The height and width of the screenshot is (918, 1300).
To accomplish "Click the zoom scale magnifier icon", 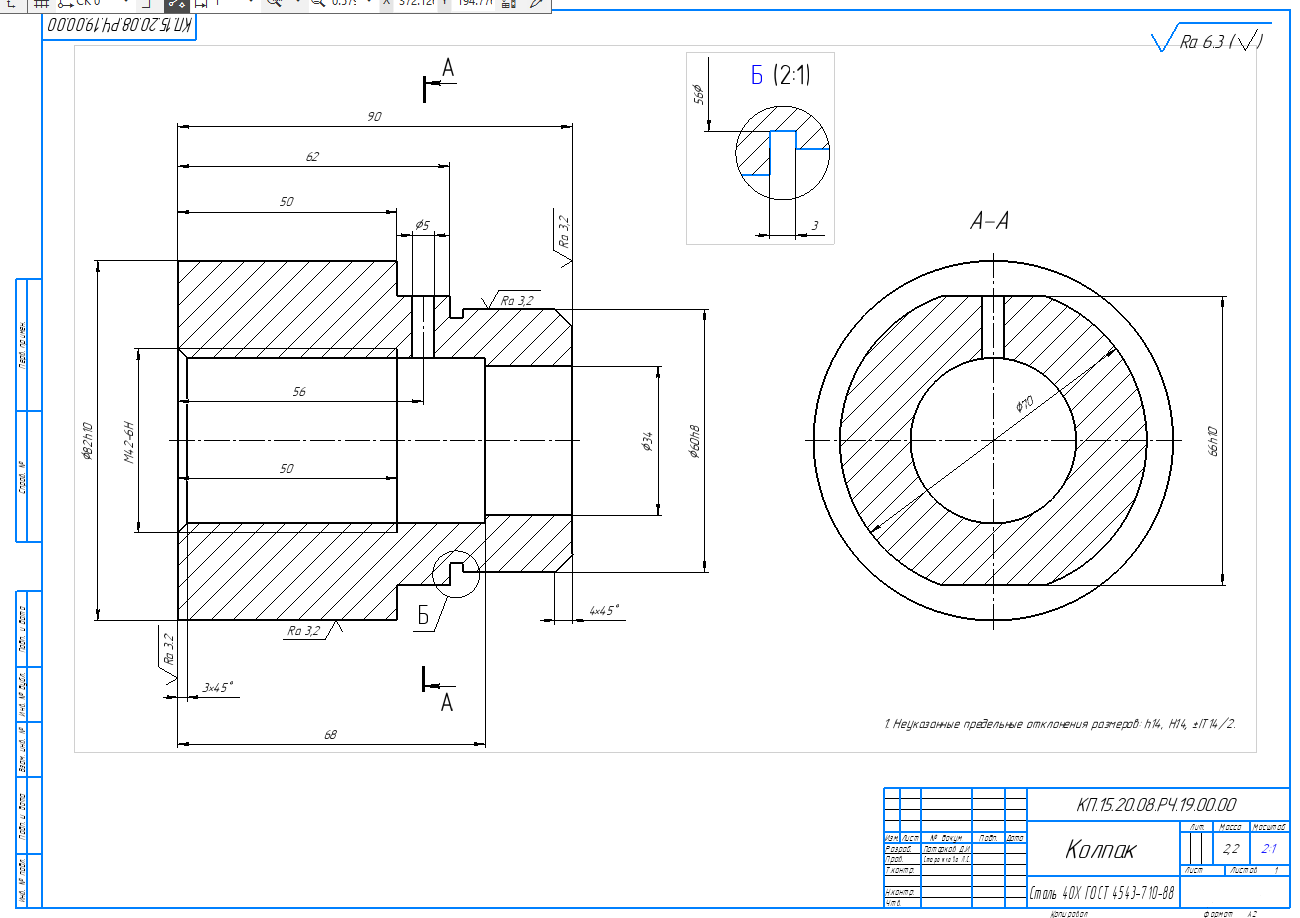I will [x=318, y=4].
